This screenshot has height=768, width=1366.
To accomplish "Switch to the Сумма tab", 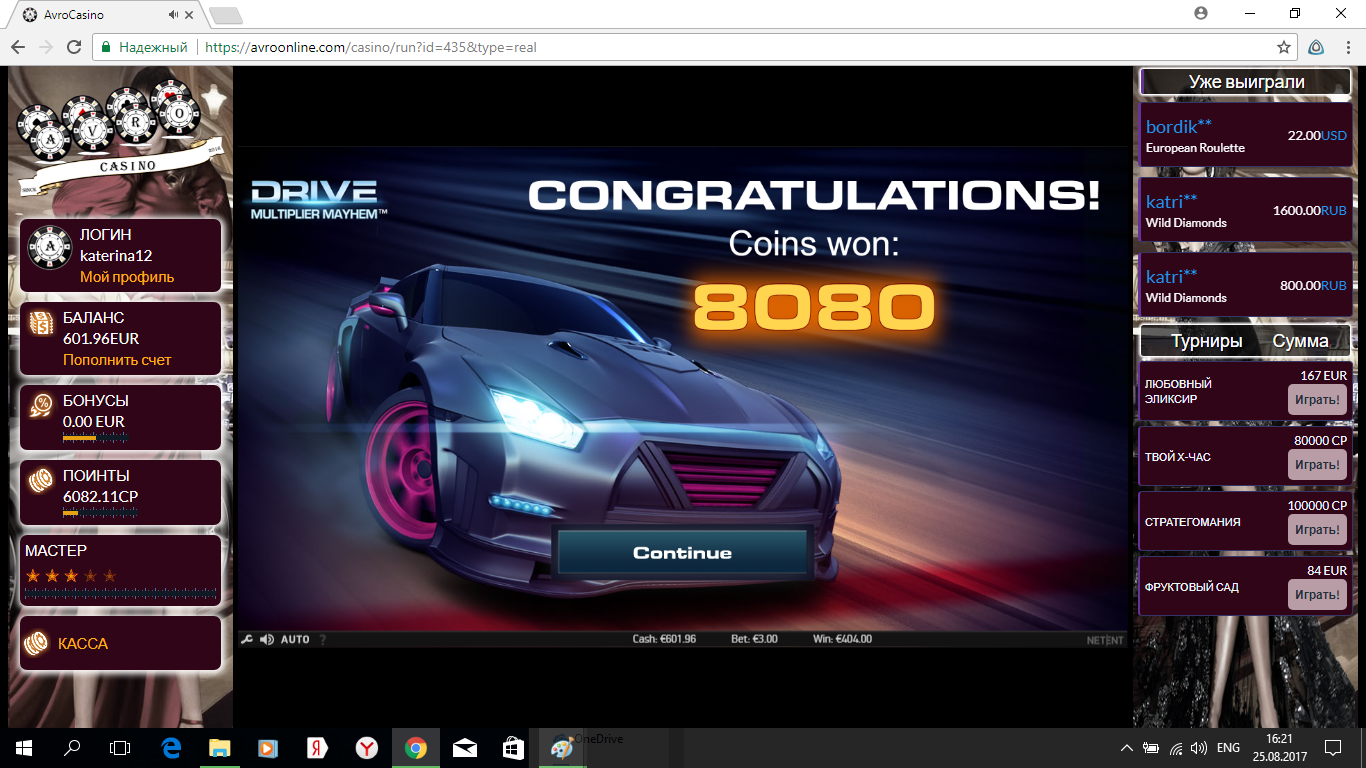I will [x=1302, y=340].
